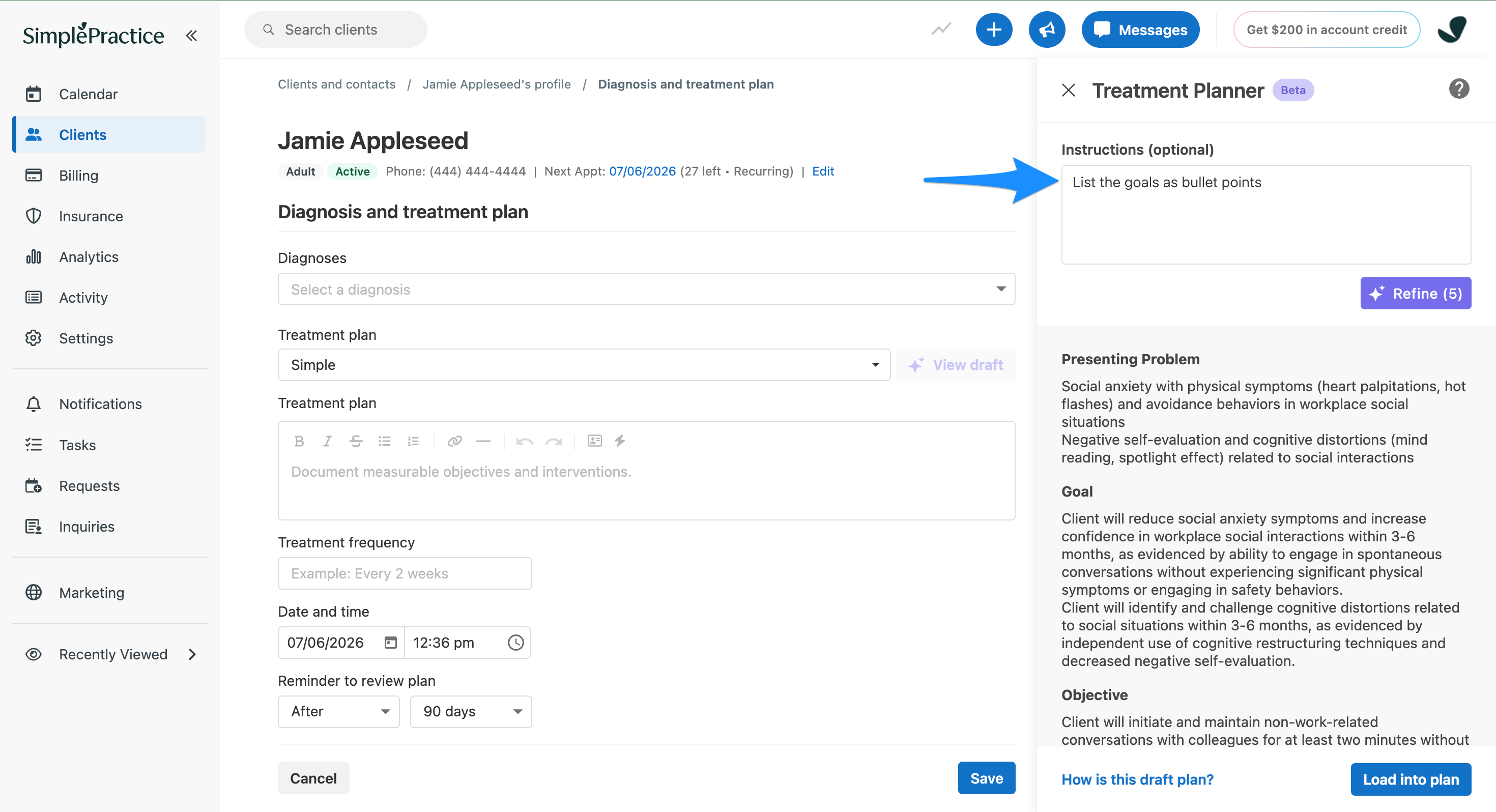Save the treatment plan

[x=986, y=778]
